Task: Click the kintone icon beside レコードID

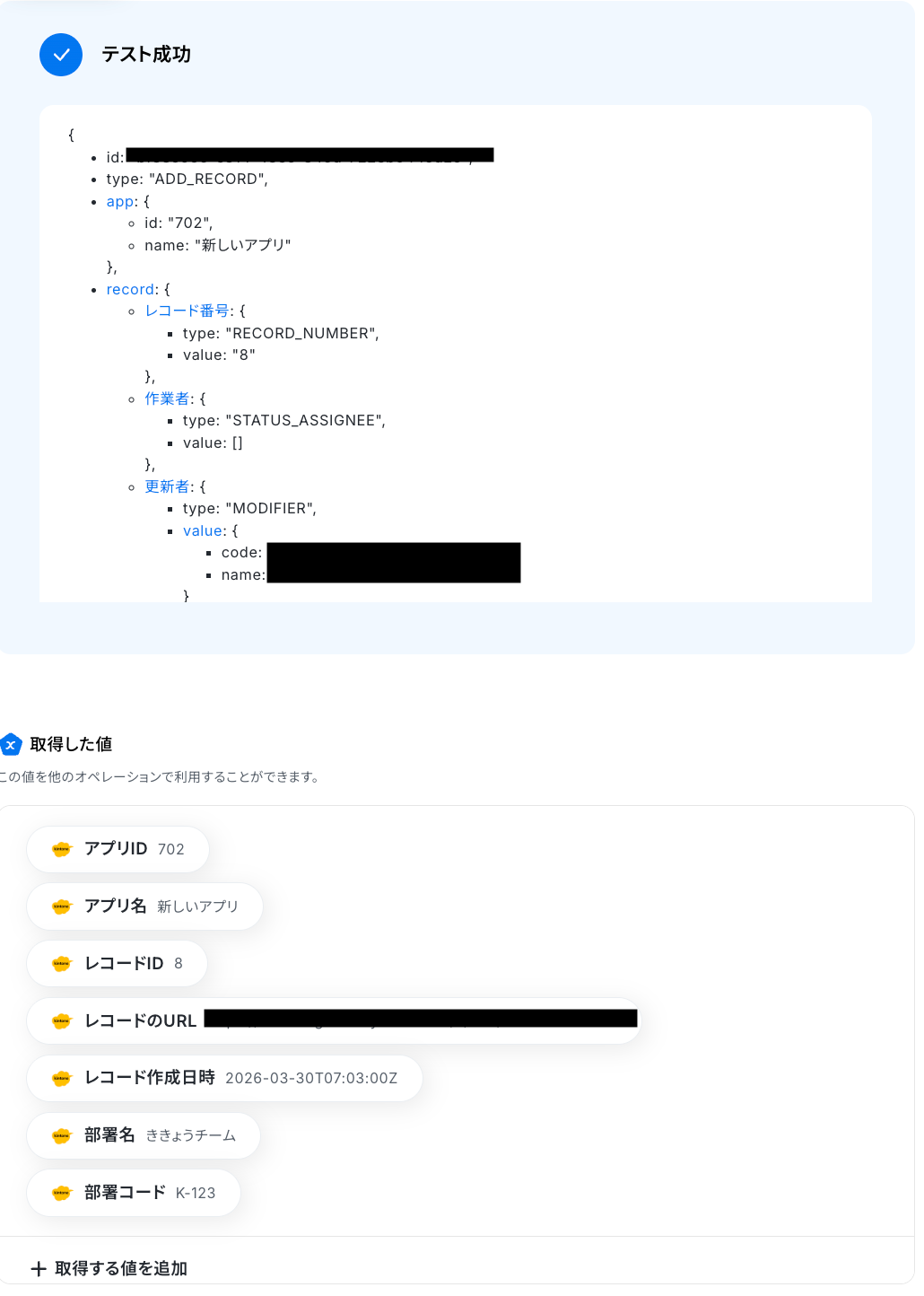Action: pos(61,964)
